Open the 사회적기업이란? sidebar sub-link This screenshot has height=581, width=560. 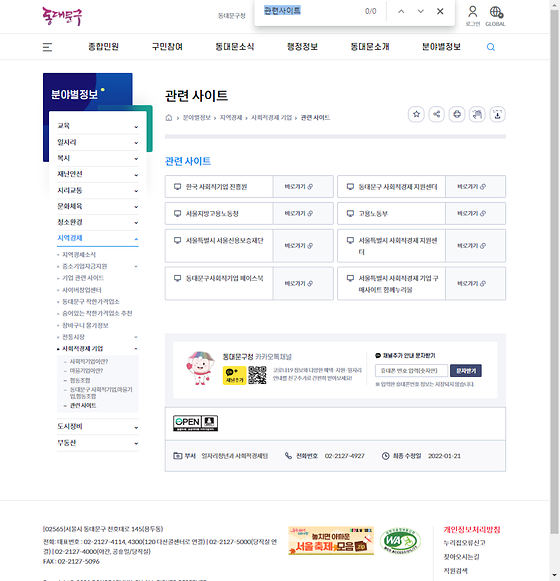pyautogui.click(x=89, y=362)
